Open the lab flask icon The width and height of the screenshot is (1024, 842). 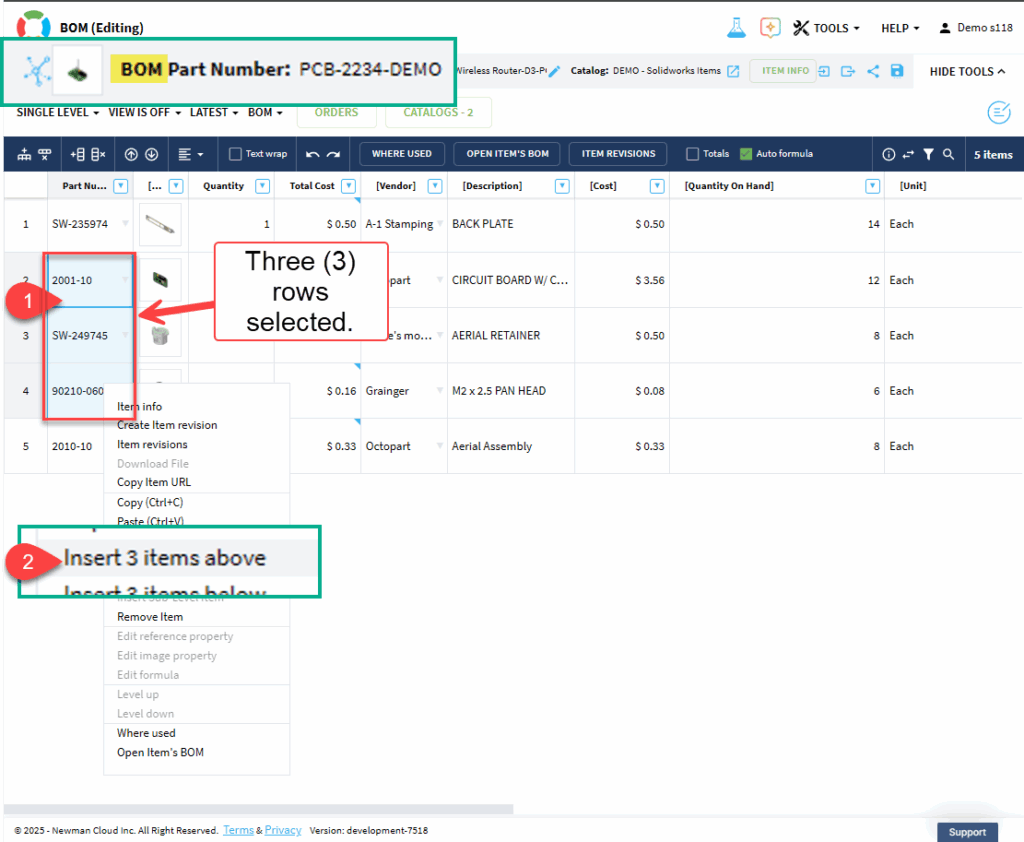click(735, 27)
